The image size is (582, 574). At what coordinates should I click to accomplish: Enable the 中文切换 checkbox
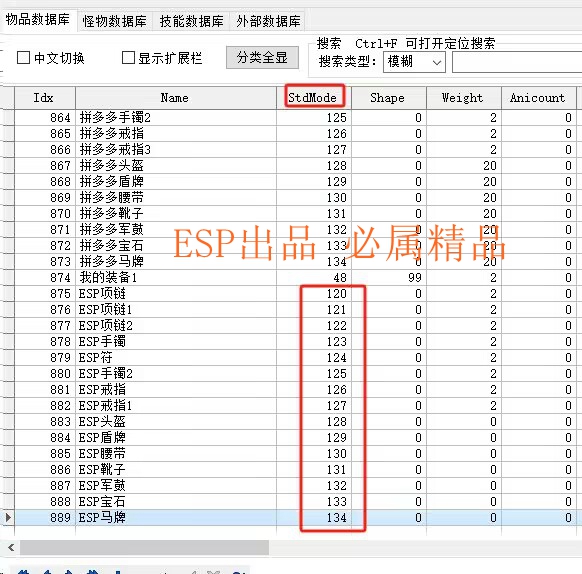pyautogui.click(x=23, y=58)
